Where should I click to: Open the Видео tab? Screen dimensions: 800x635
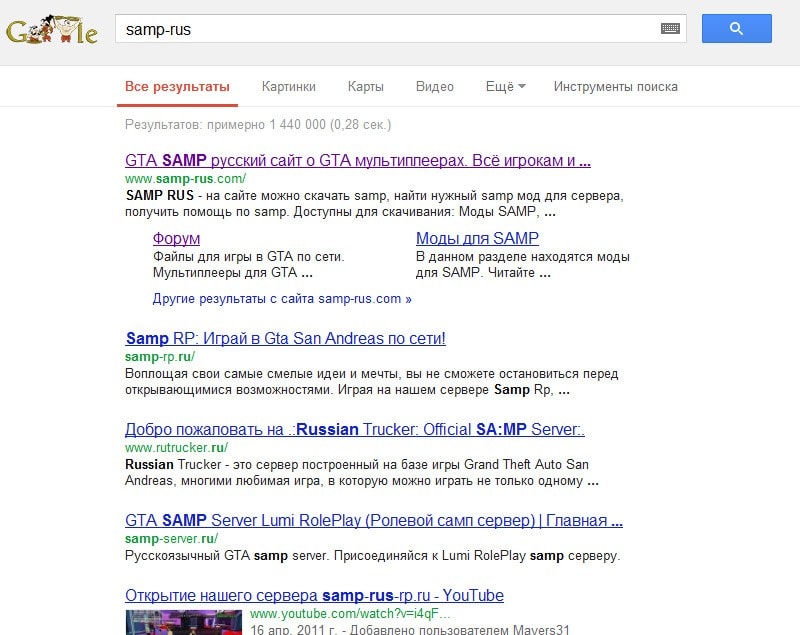[x=435, y=86]
